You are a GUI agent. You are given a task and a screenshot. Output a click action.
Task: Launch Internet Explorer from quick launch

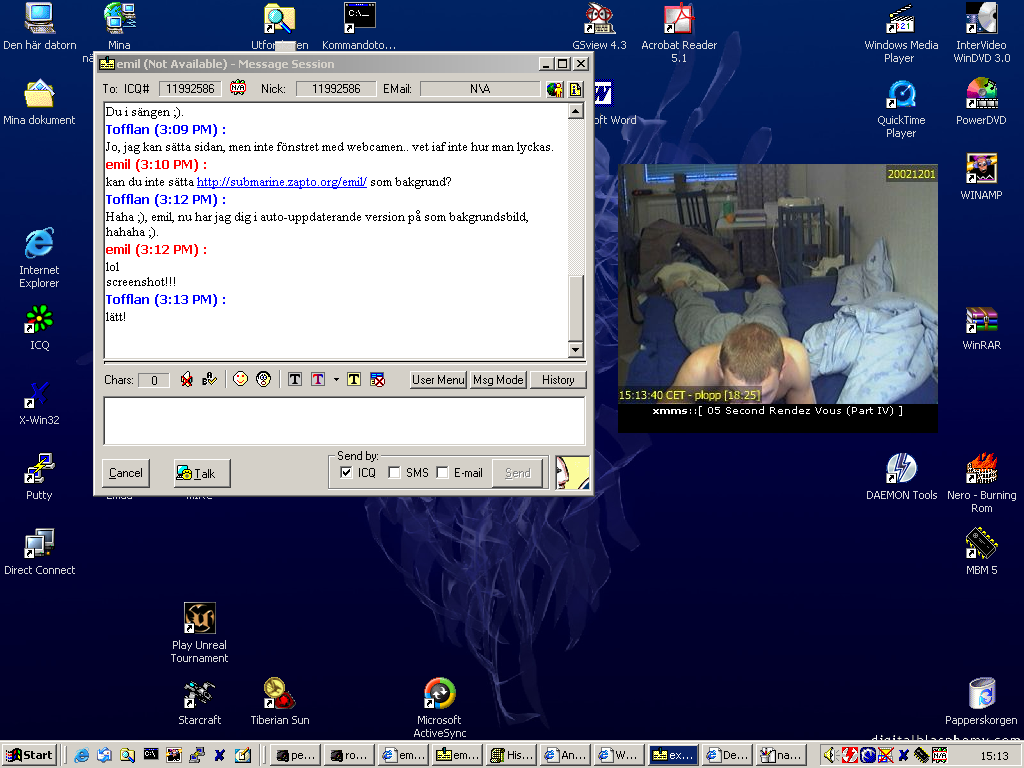[82, 756]
